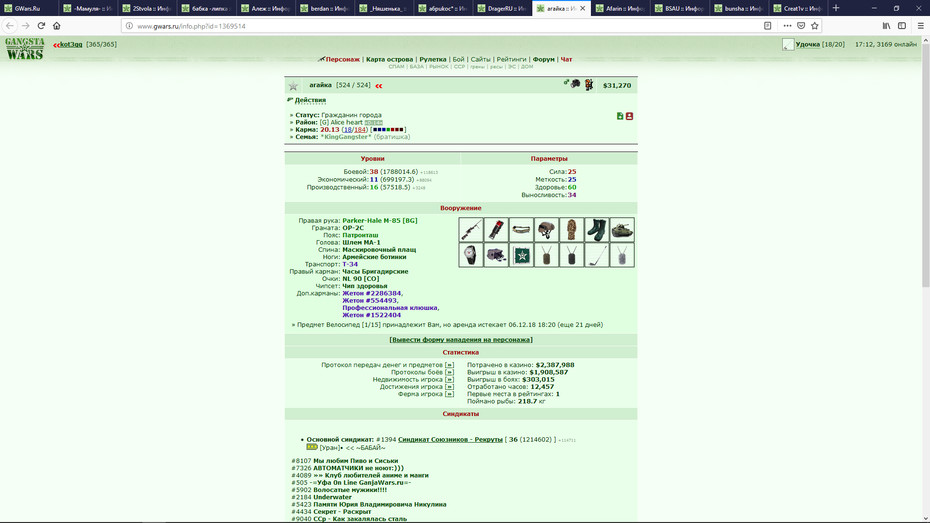
Task: Open the *KingGangster* family link
Action: pos(346,137)
